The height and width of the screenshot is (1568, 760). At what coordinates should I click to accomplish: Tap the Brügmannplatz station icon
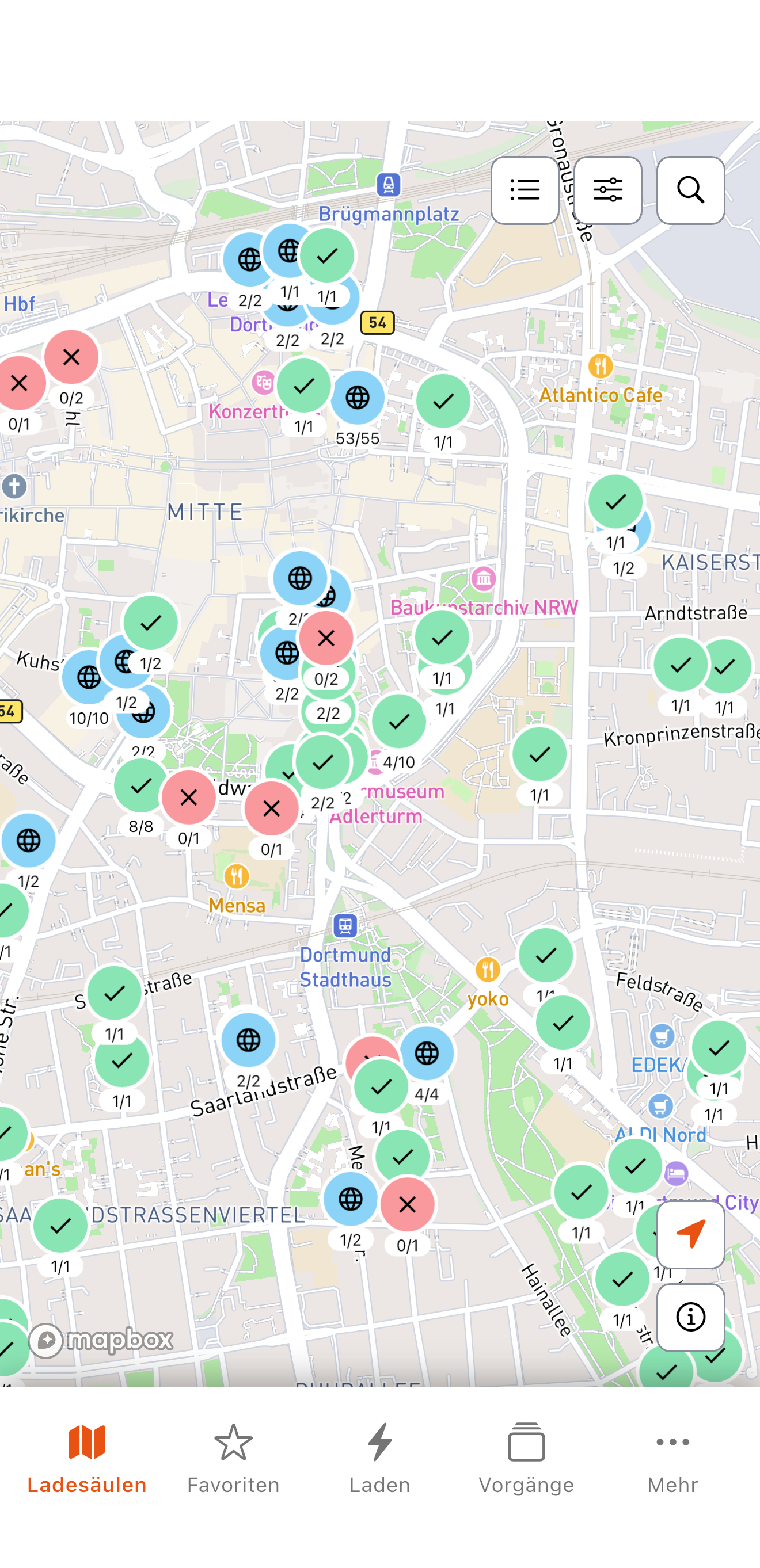click(x=389, y=185)
